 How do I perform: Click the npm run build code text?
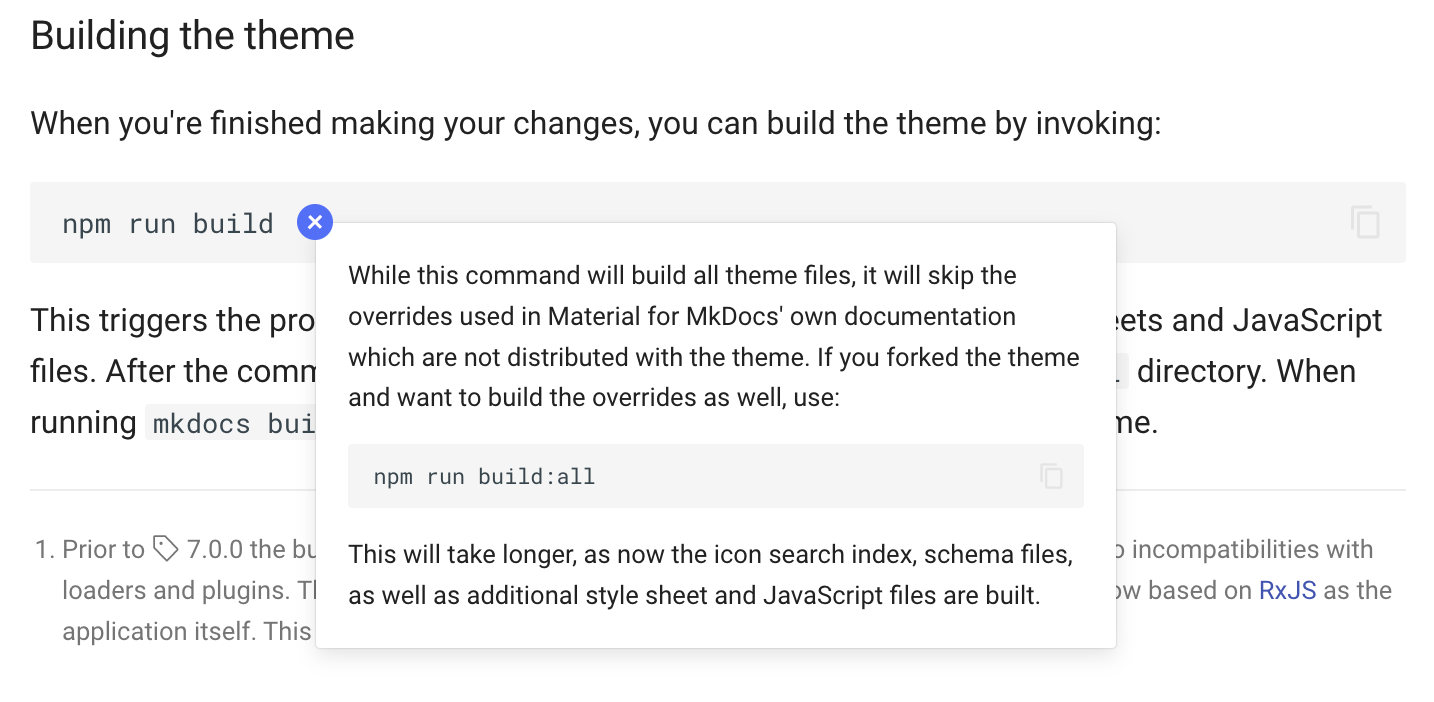click(x=168, y=223)
